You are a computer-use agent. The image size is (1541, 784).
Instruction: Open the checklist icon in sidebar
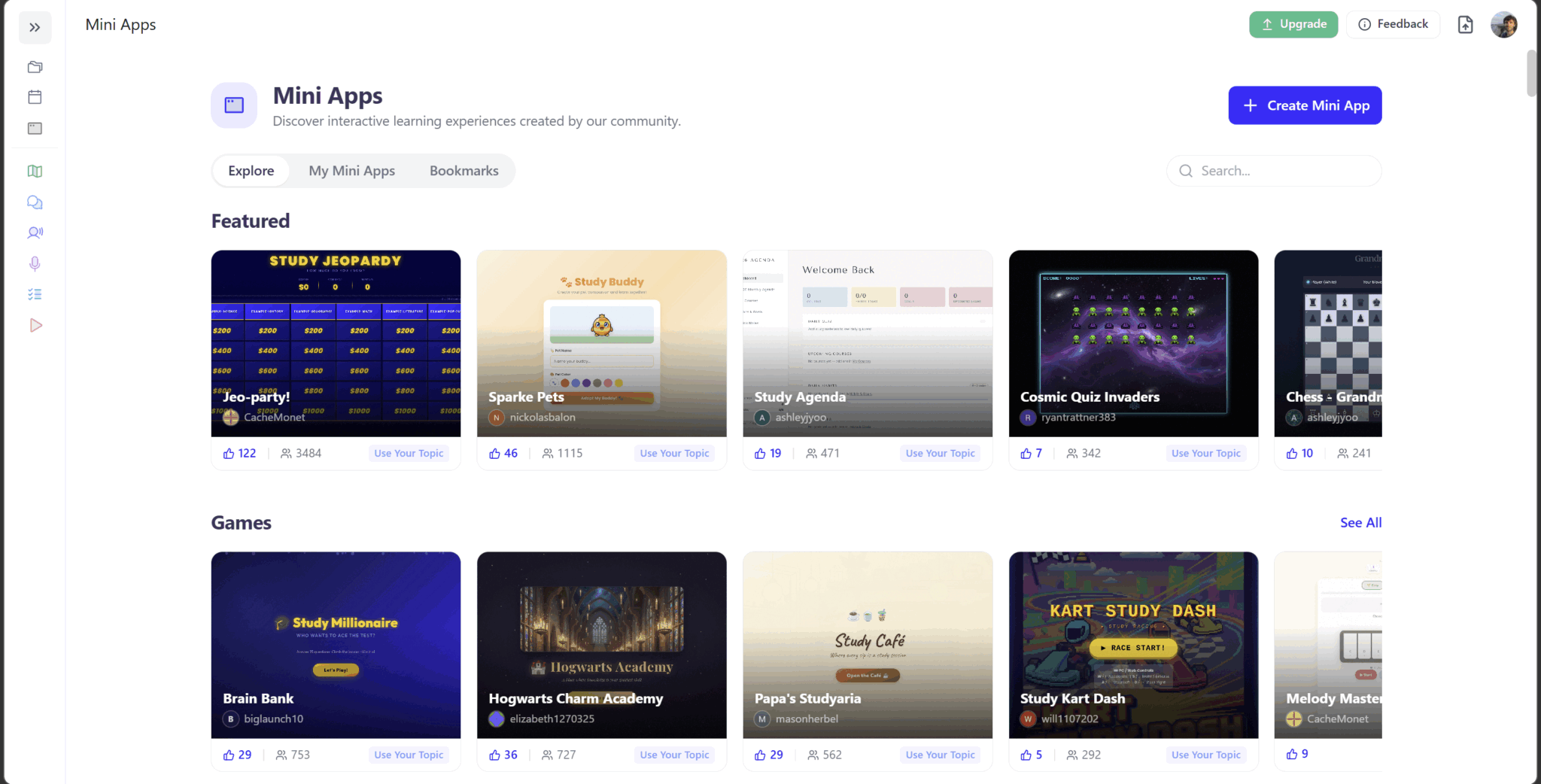click(x=35, y=294)
